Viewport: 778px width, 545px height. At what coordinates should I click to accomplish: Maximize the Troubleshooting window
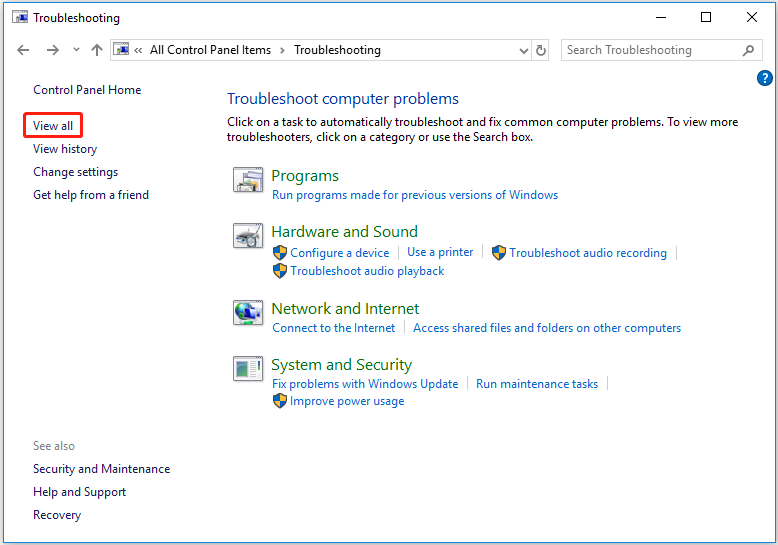[x=706, y=17]
